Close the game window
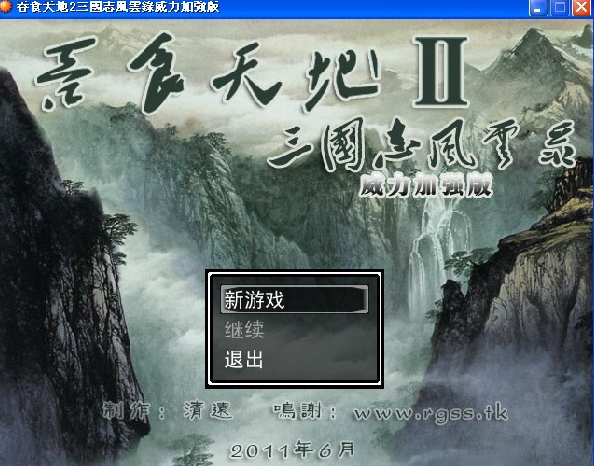The image size is (594, 466). (x=581, y=8)
